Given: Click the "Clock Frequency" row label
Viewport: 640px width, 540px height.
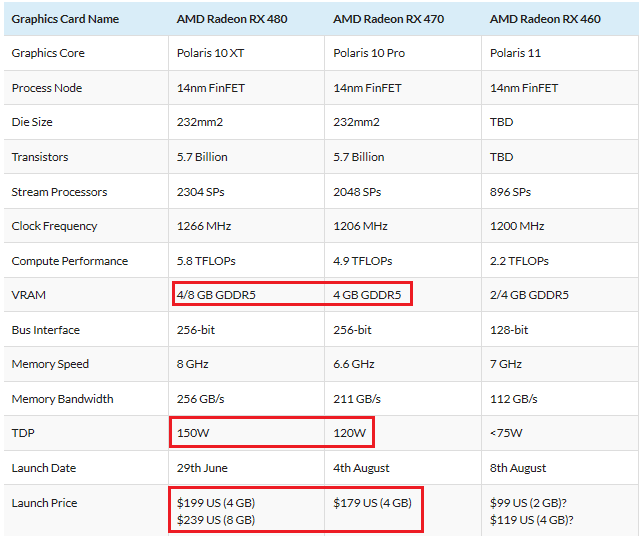Looking at the screenshot, I should coord(54,226).
